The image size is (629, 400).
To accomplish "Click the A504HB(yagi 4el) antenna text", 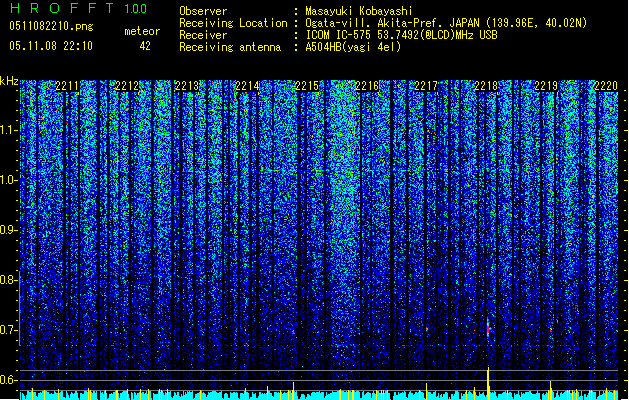I will 353,47.
